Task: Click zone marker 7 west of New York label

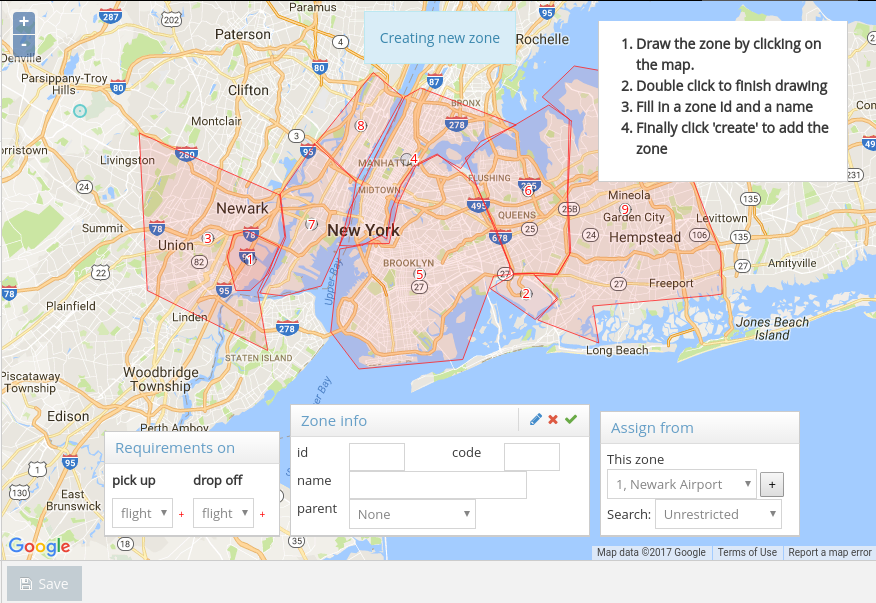Action: [312, 224]
